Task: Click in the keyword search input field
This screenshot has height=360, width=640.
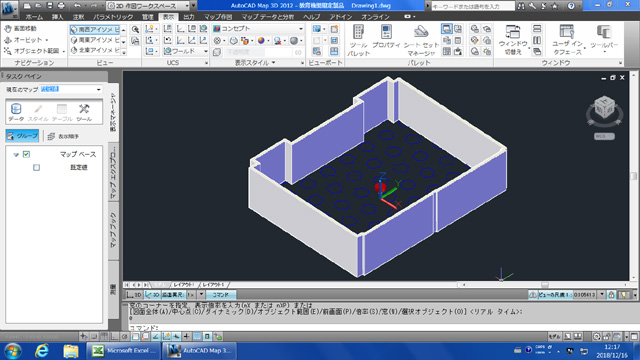Action: (x=473, y=6)
